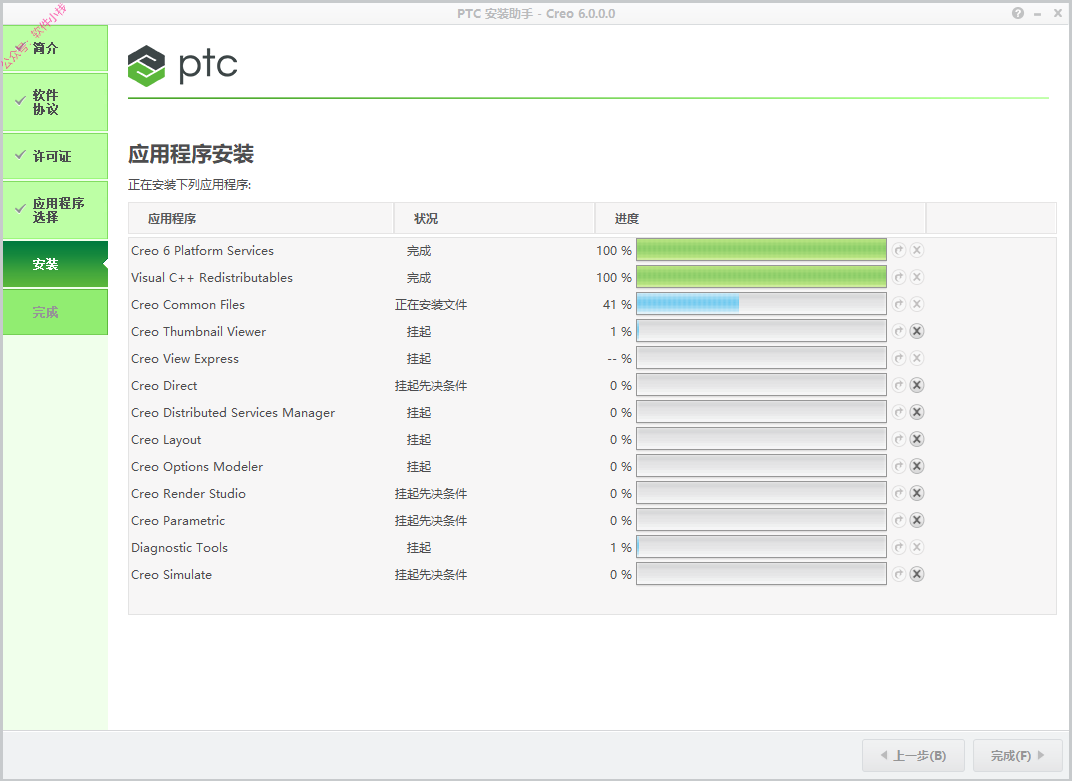This screenshot has height=781, width=1072.
Task: Select the Creo View Express name
Action: coord(185,359)
